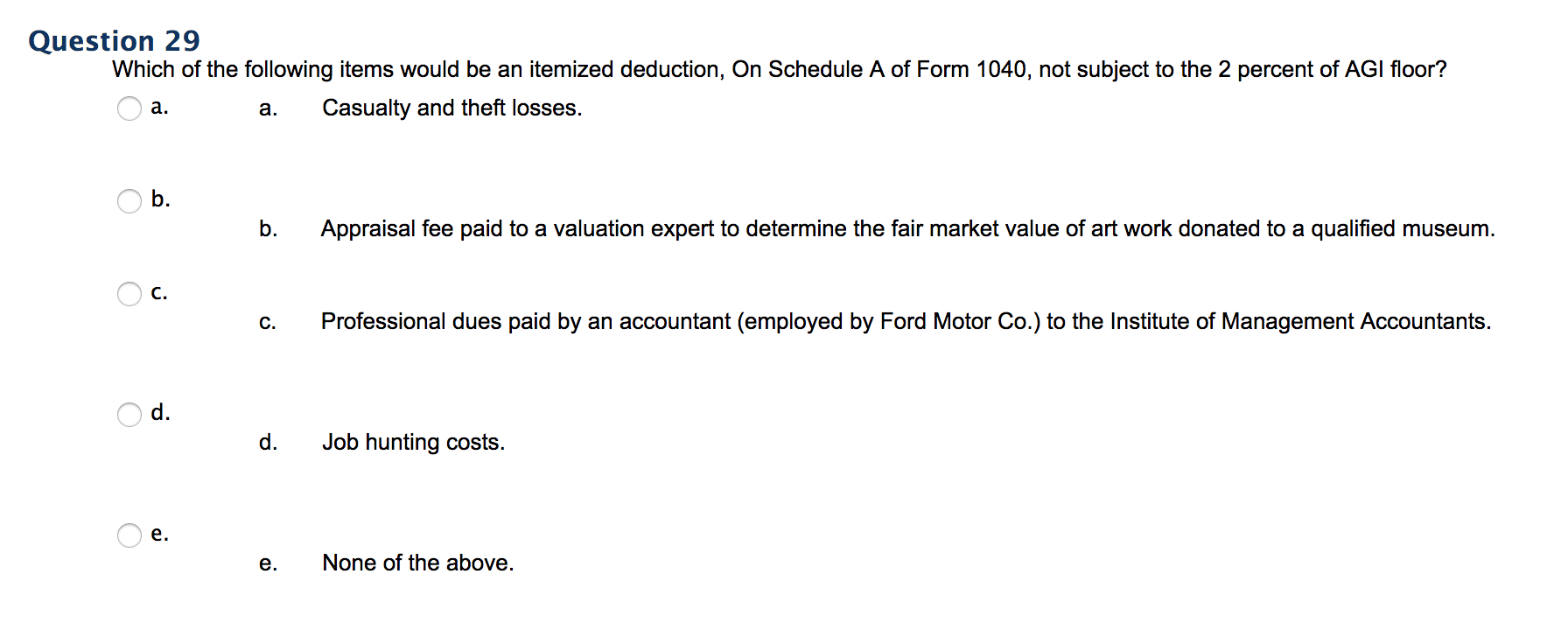The image size is (1568, 644).
Task: Click the 'Professional dues paid by an accountant' answer
Action: [906, 321]
